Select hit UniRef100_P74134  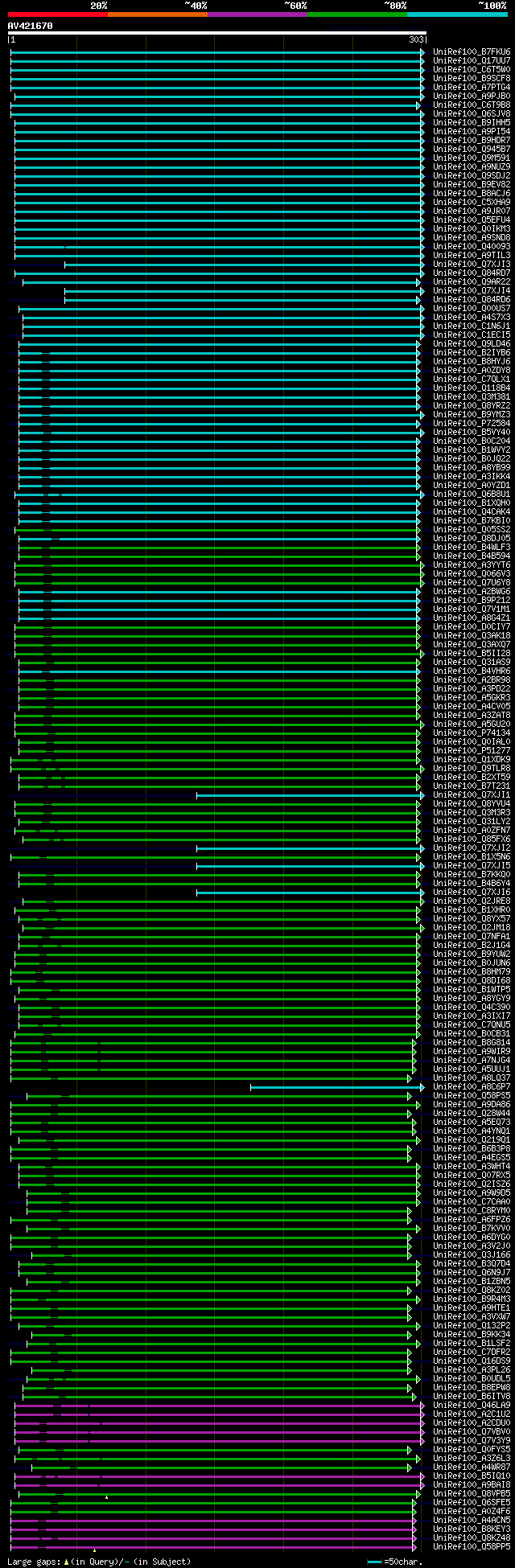point(472,733)
